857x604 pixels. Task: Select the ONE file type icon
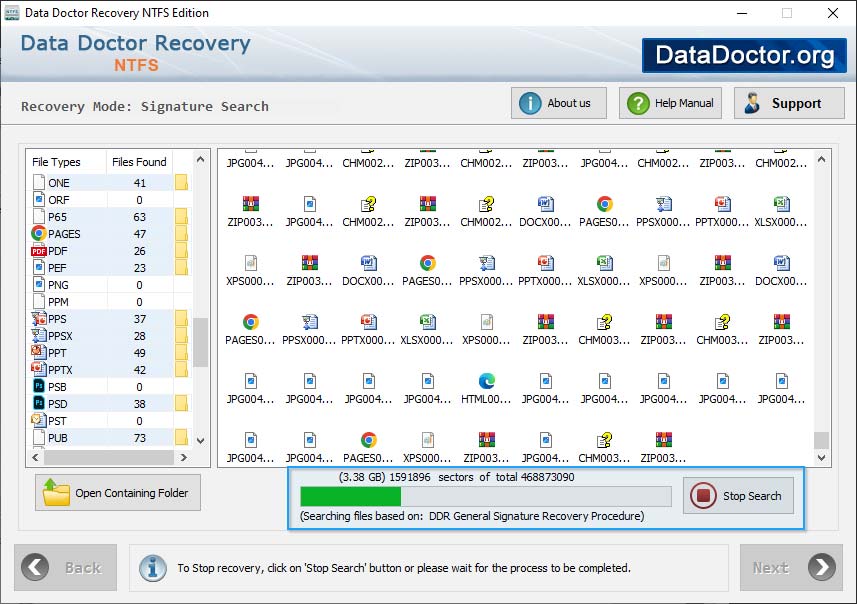coord(39,183)
